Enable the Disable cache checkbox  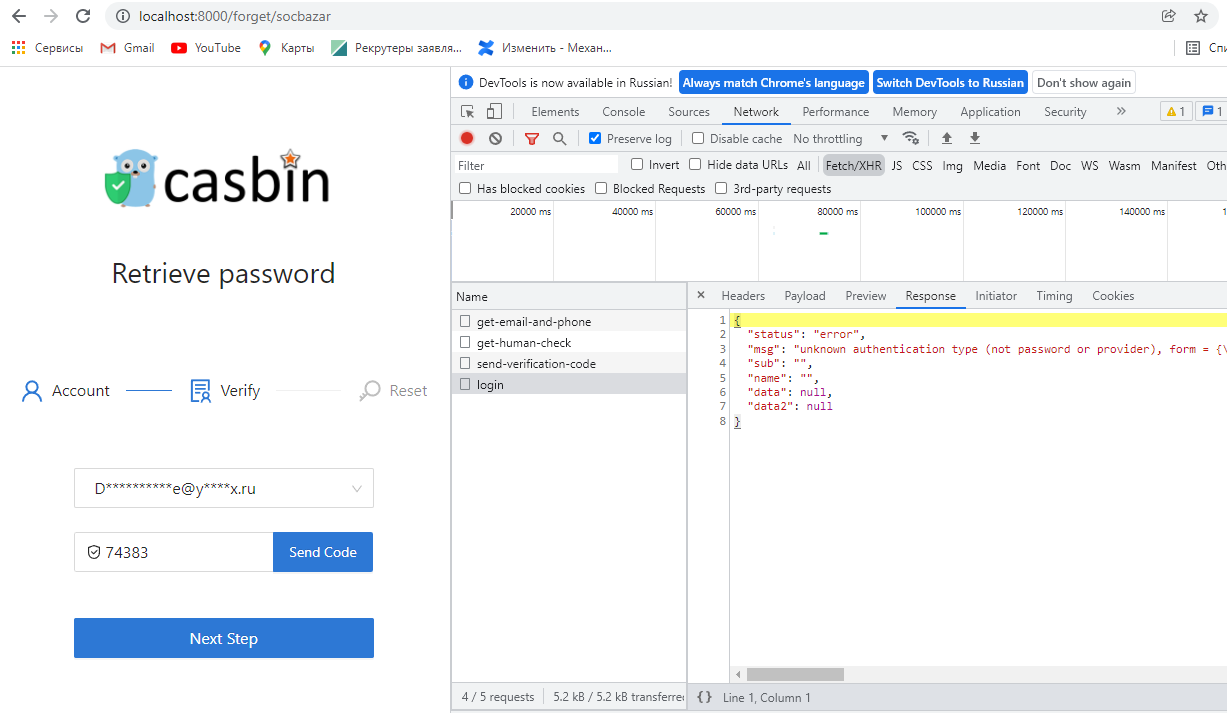tap(697, 138)
